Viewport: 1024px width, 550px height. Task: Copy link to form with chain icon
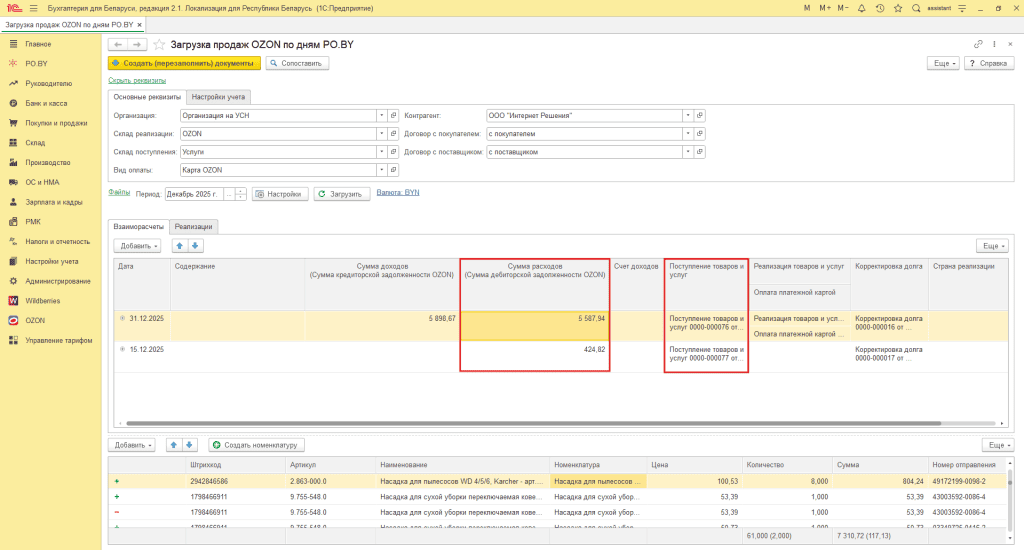(978, 44)
